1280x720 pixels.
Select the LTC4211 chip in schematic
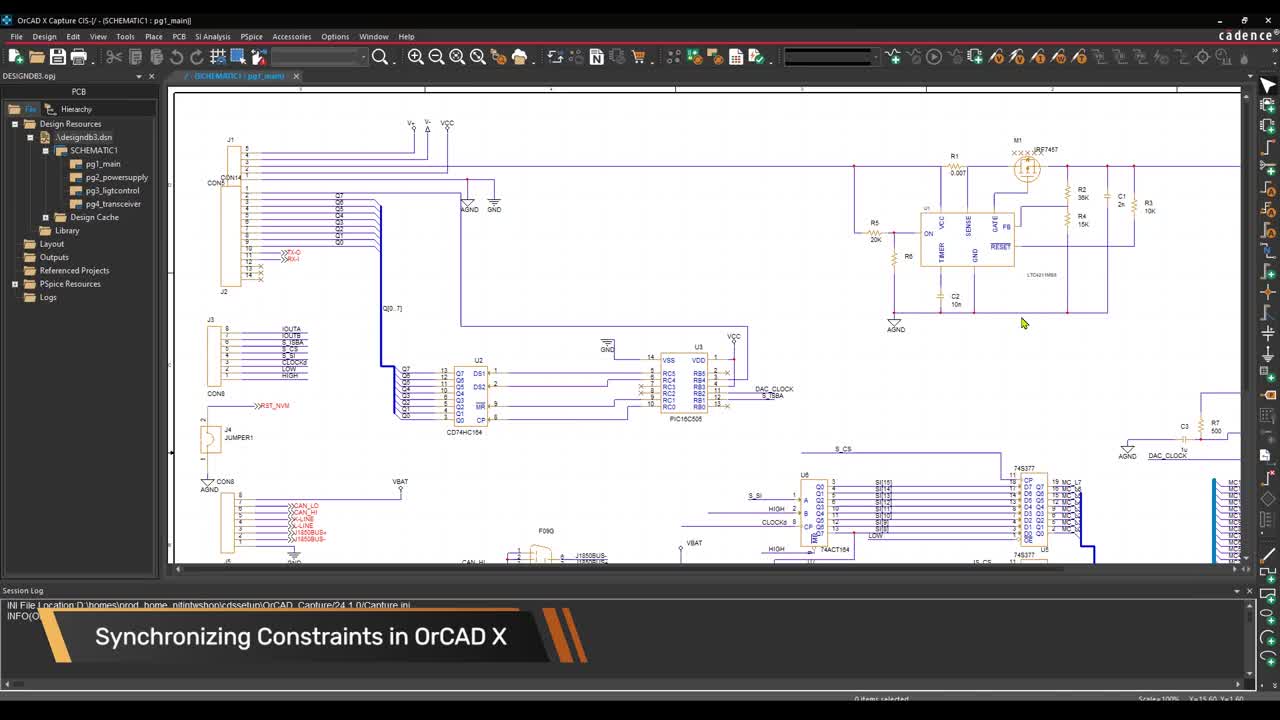coord(967,239)
